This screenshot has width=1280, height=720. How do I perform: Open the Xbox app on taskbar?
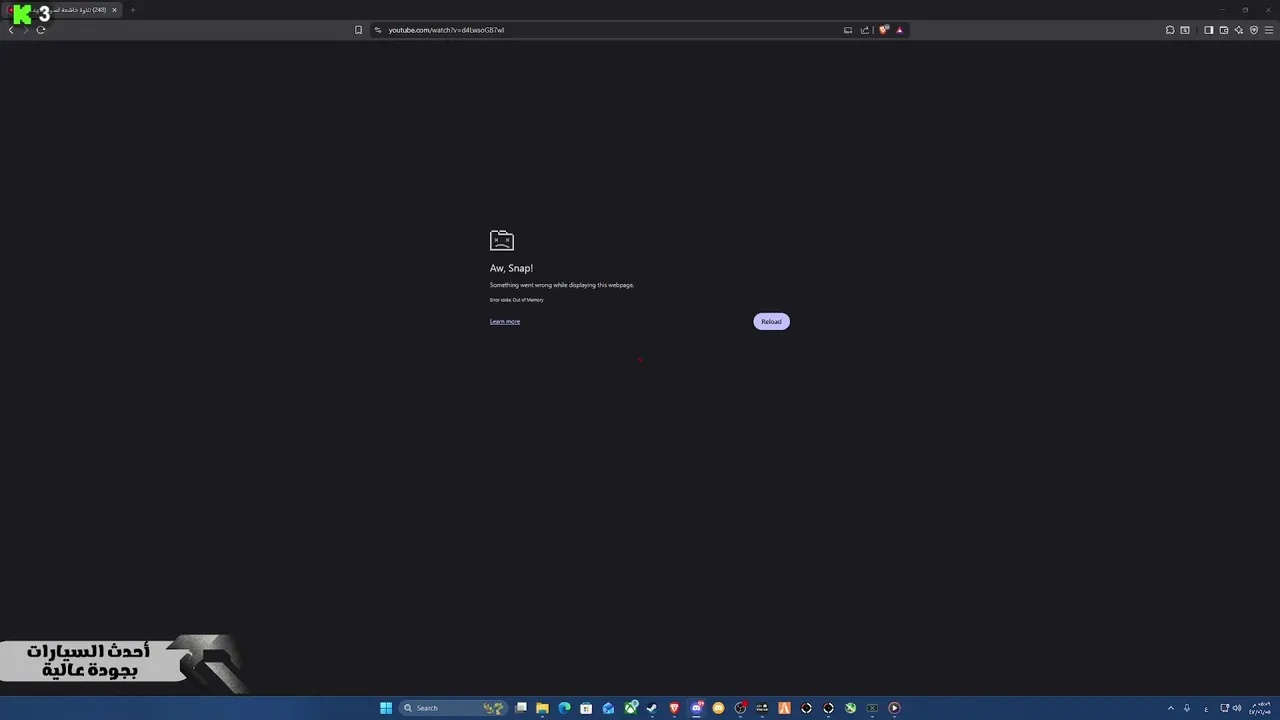[630, 708]
